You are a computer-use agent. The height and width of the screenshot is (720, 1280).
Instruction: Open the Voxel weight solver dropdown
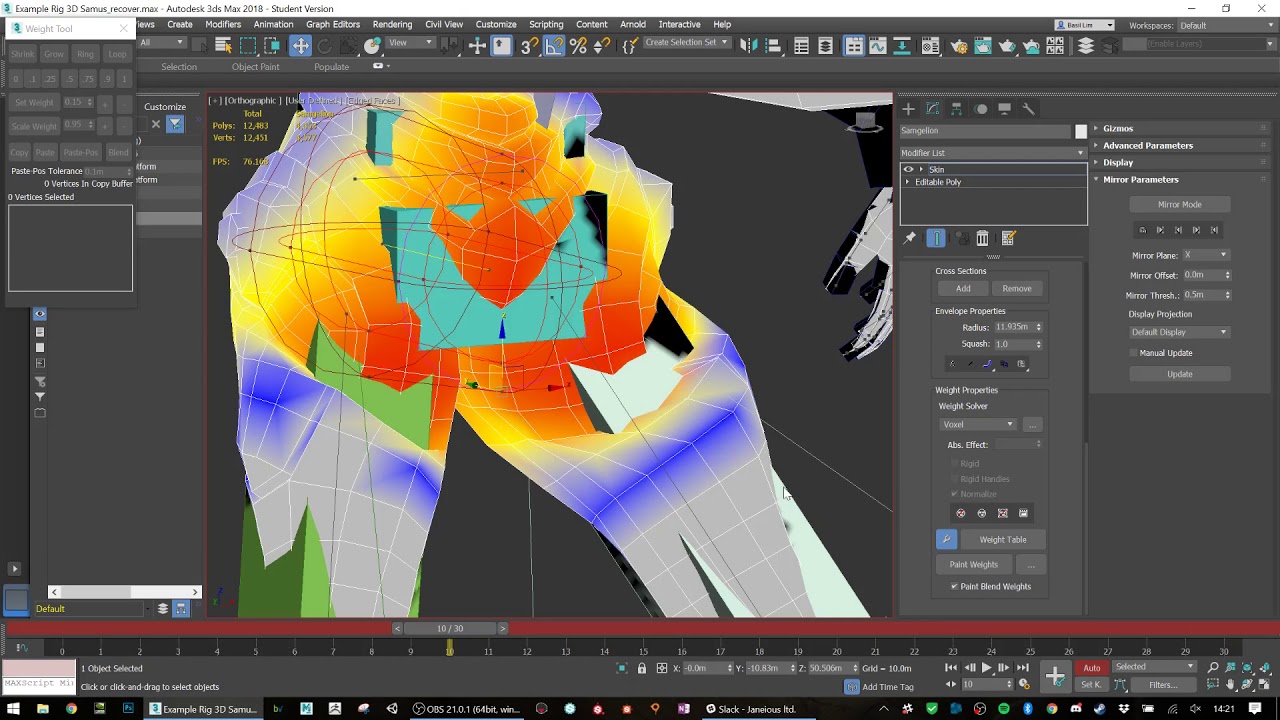coord(978,424)
